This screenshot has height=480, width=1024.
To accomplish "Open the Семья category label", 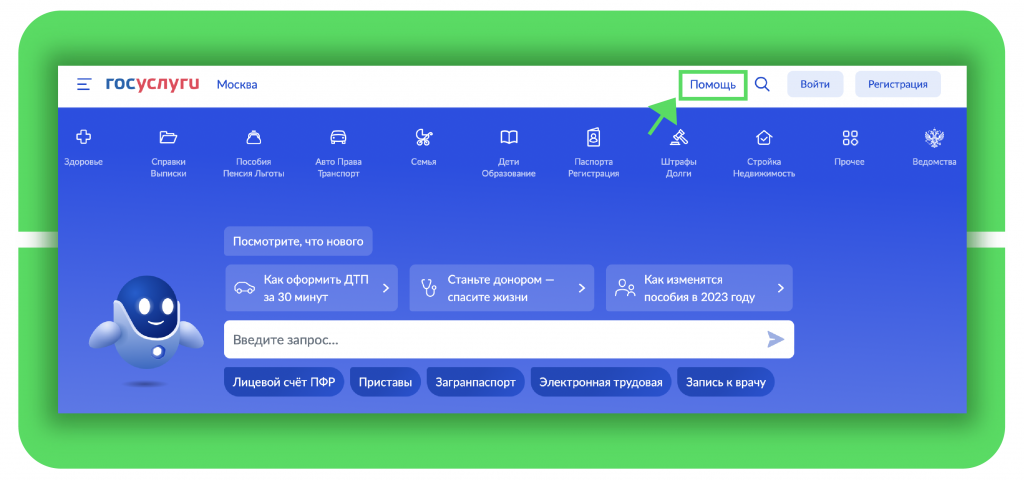I will [x=424, y=162].
